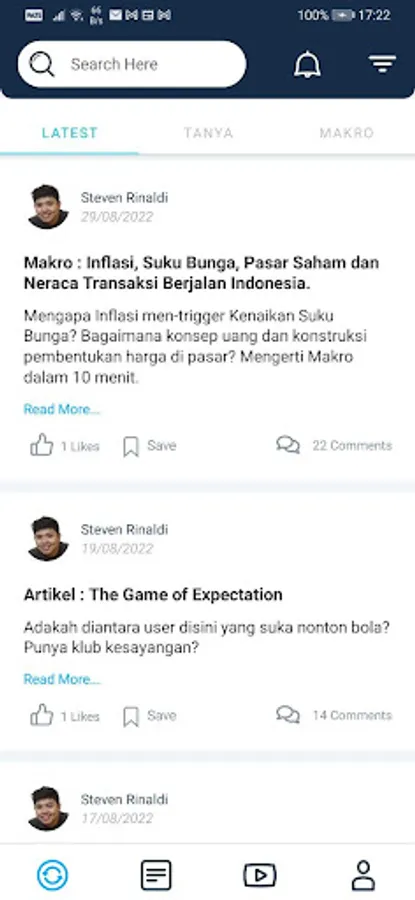Open the 22 Comments icon

click(288, 445)
